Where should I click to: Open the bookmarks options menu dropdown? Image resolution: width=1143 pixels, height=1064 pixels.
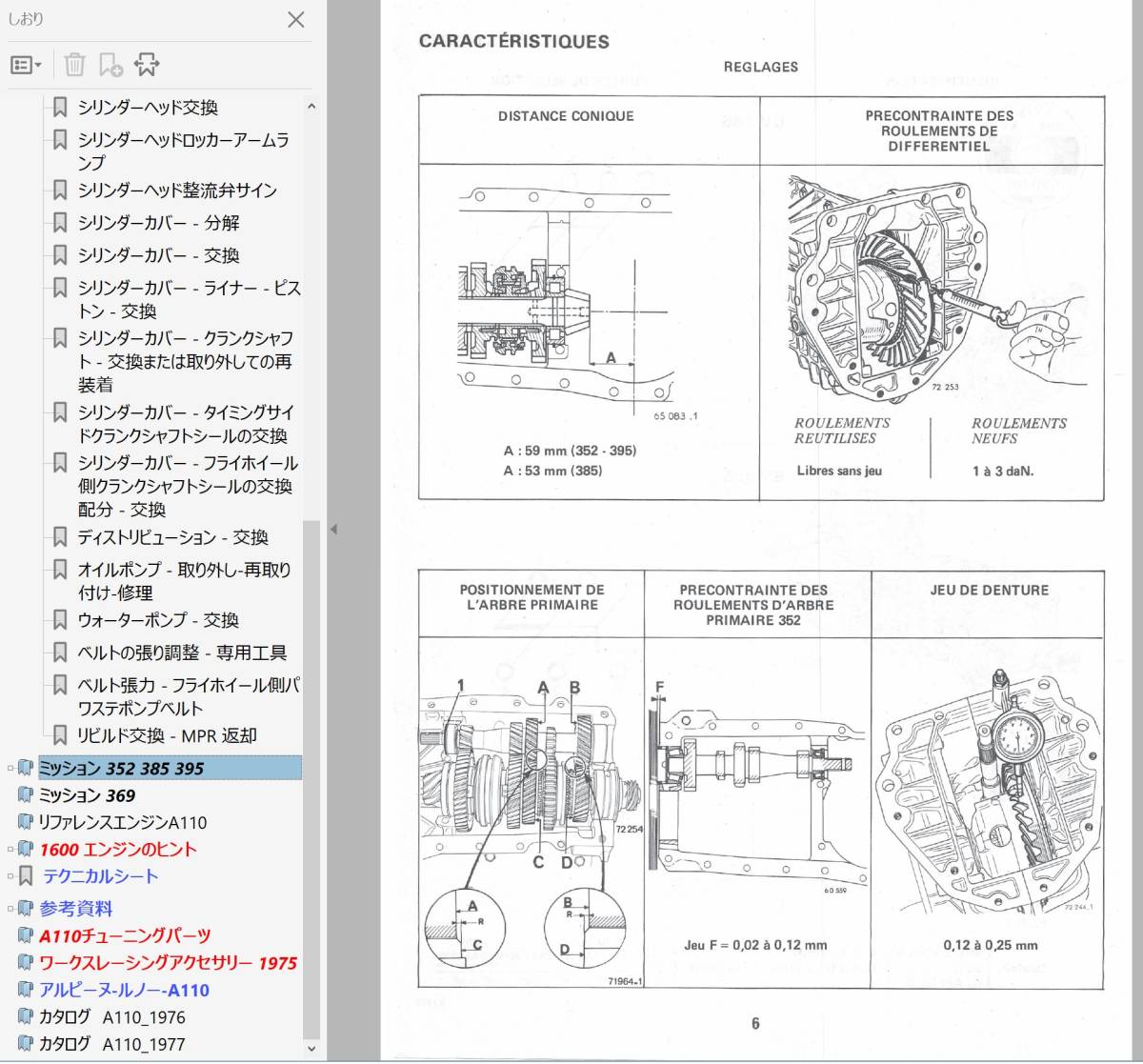click(26, 65)
